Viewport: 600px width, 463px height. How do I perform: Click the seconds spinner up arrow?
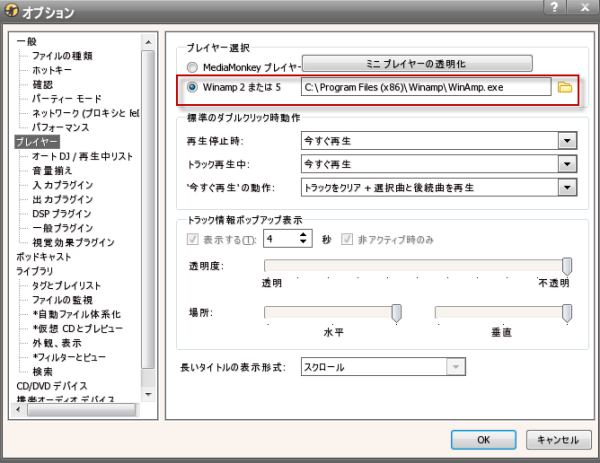[x=303, y=234]
